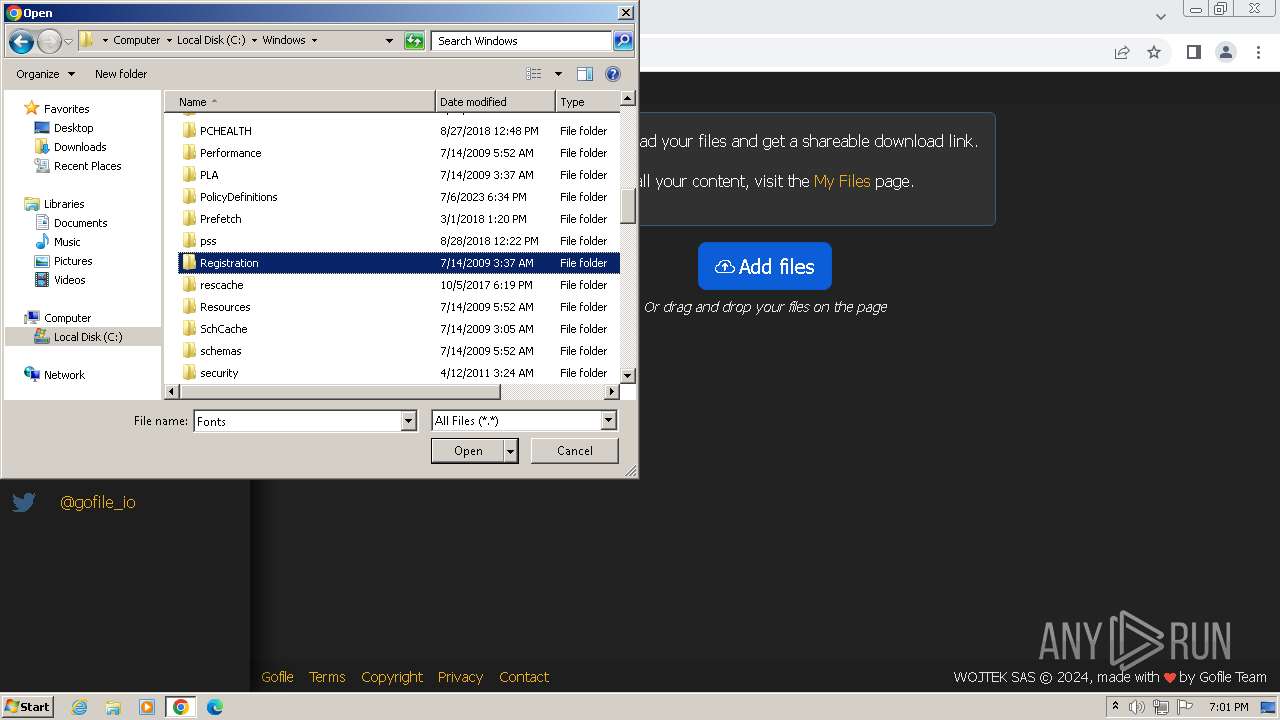
Task: Click Computer breadcrumb in address bar
Action: (x=136, y=41)
